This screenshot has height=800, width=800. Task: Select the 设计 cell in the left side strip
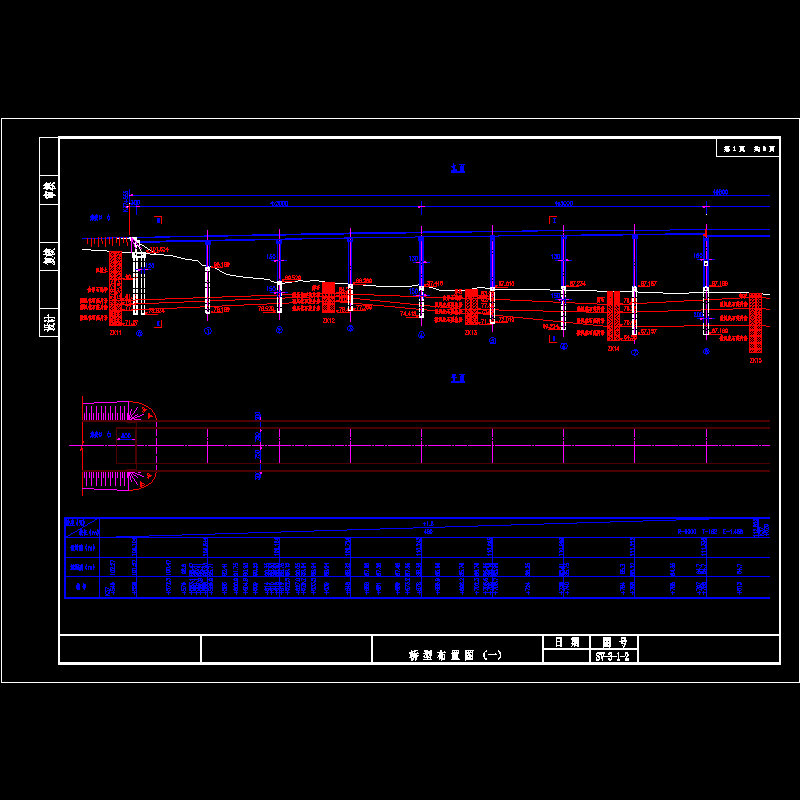[49, 322]
